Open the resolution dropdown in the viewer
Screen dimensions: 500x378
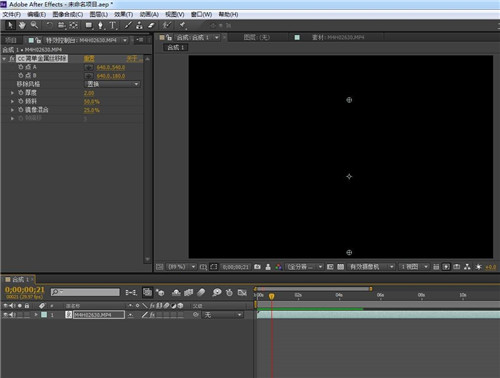[x=305, y=267]
